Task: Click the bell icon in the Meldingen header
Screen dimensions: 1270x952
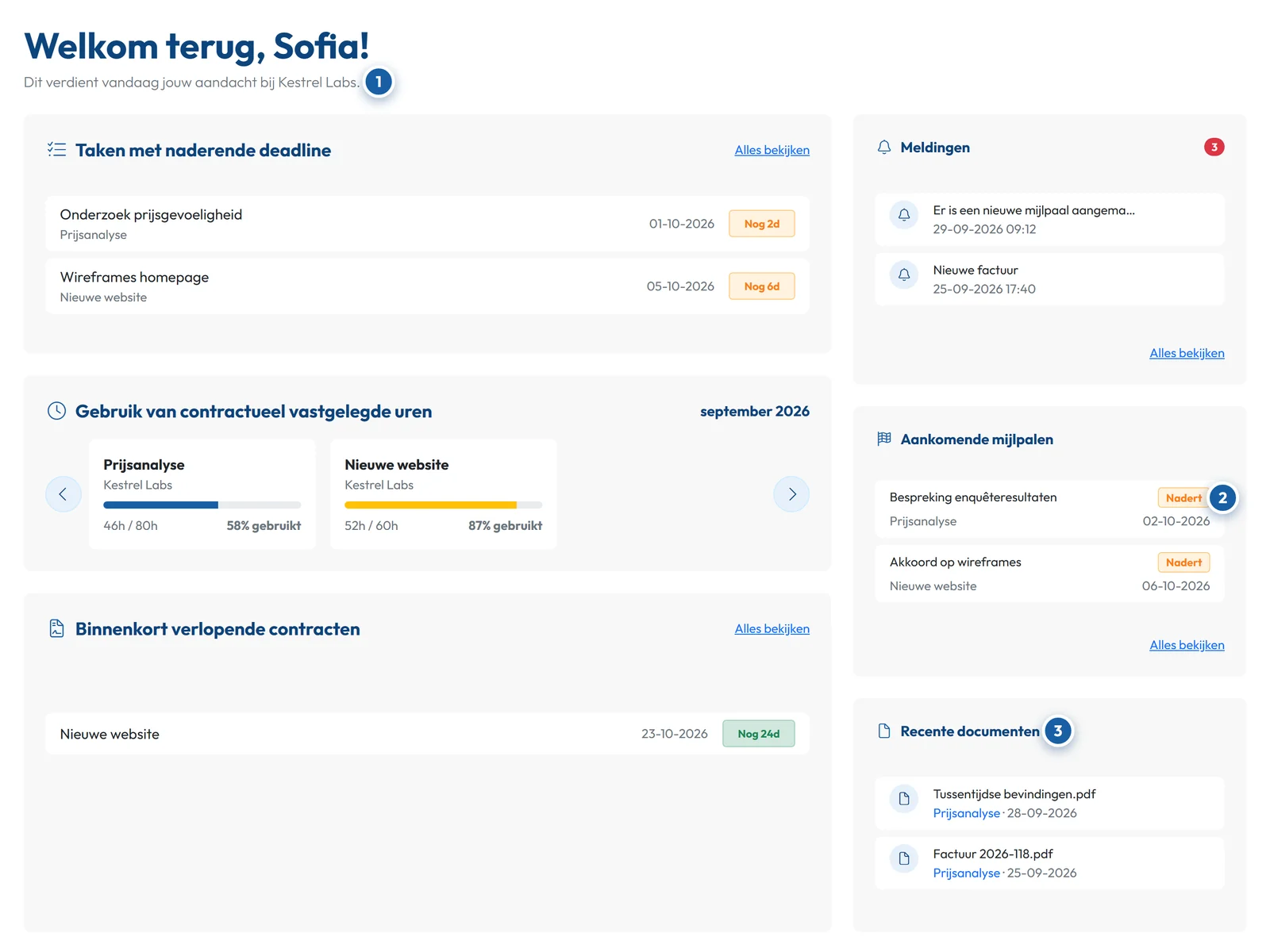Action: click(884, 148)
